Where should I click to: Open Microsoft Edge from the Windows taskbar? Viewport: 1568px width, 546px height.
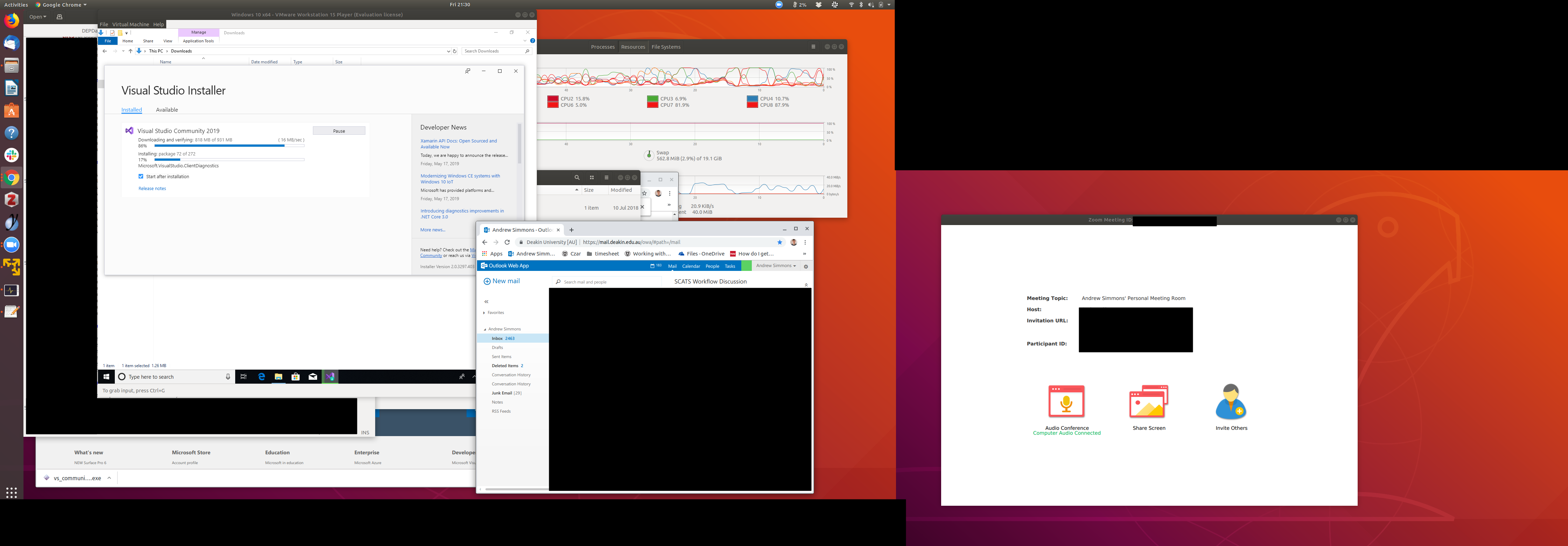[262, 377]
